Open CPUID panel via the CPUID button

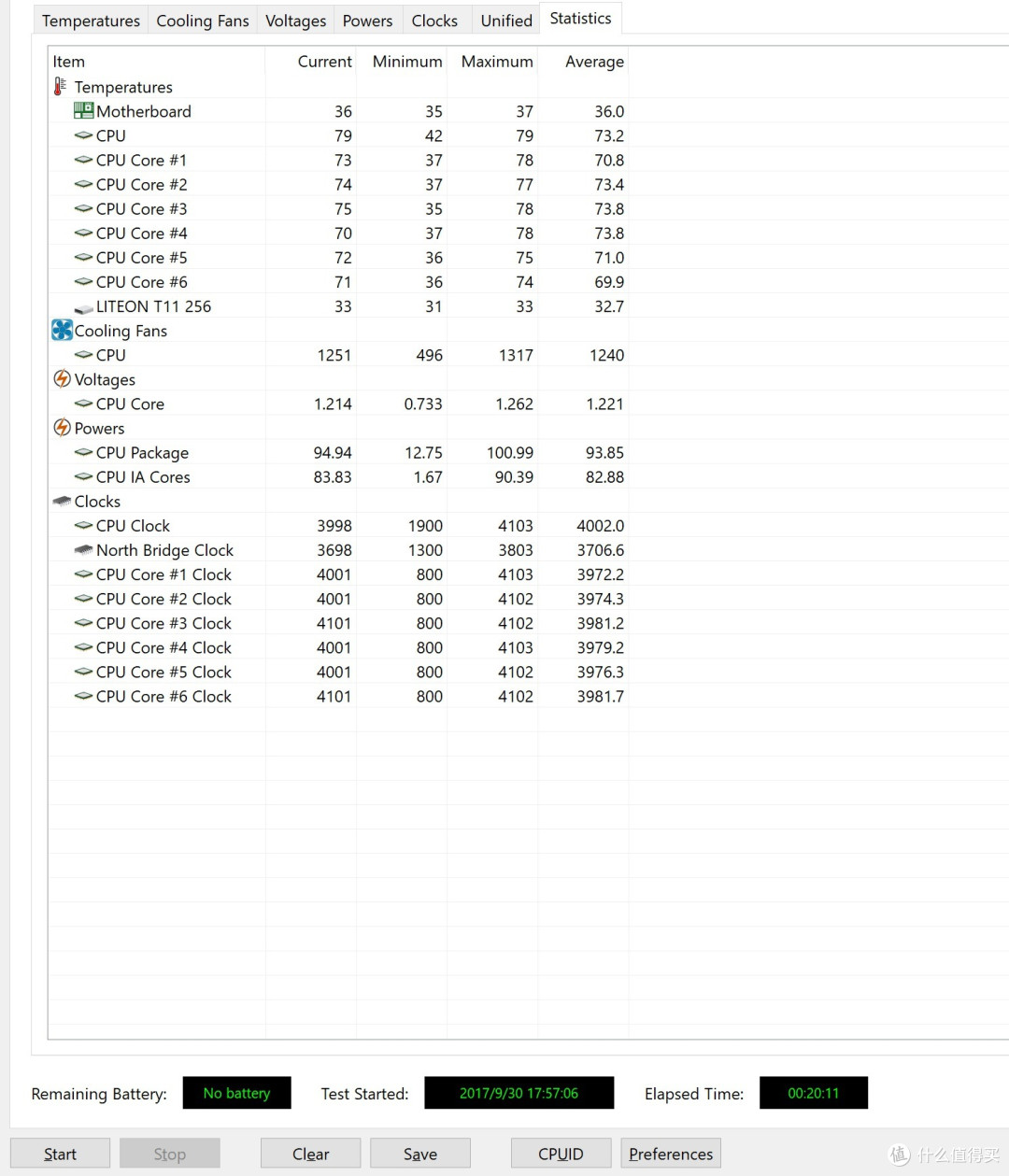pyautogui.click(x=561, y=1154)
